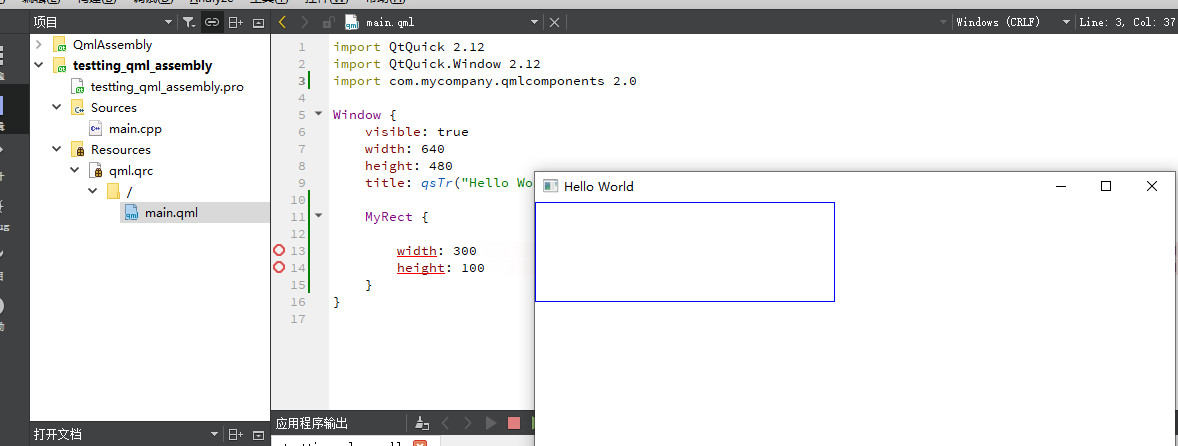
Task: Click main.qml file icon in editor toolbar
Action: pyautogui.click(x=352, y=23)
